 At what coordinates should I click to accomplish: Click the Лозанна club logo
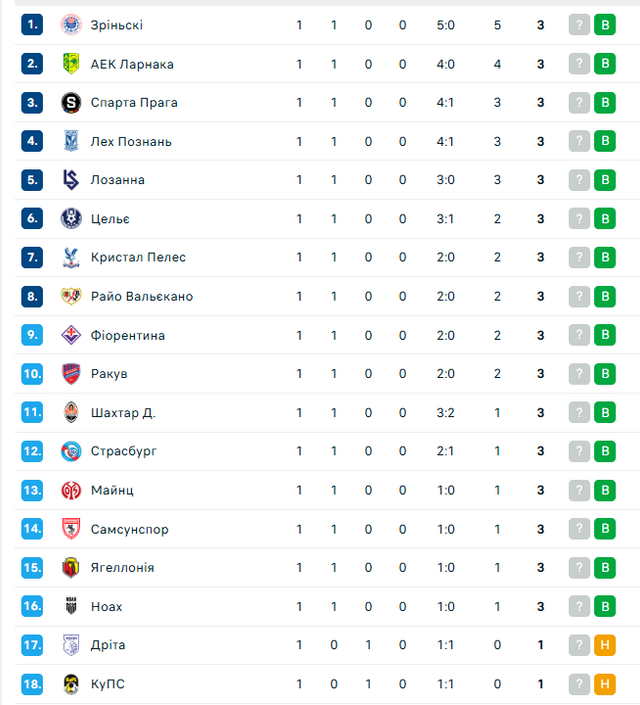(x=71, y=180)
